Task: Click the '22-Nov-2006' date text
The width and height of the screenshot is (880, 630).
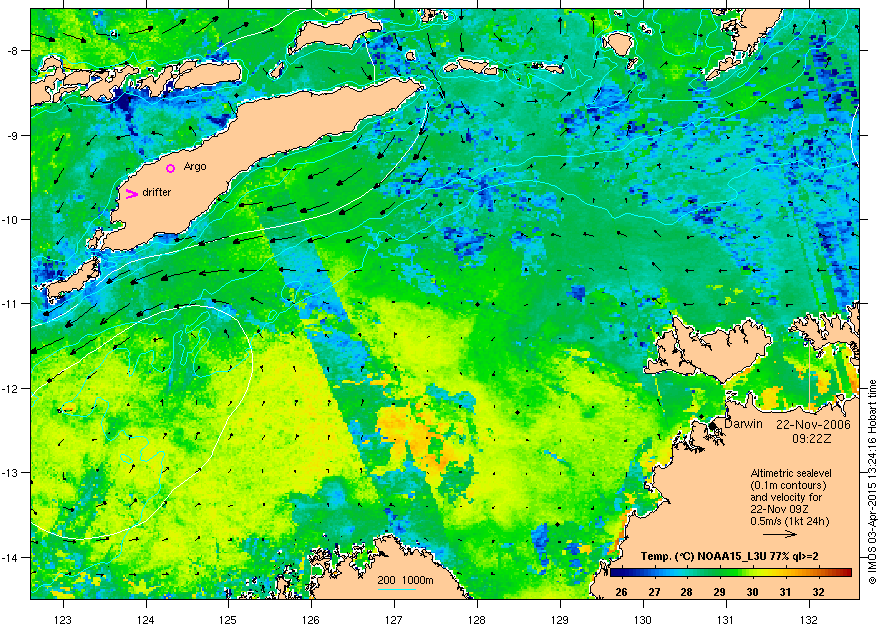Action: pyautogui.click(x=813, y=425)
